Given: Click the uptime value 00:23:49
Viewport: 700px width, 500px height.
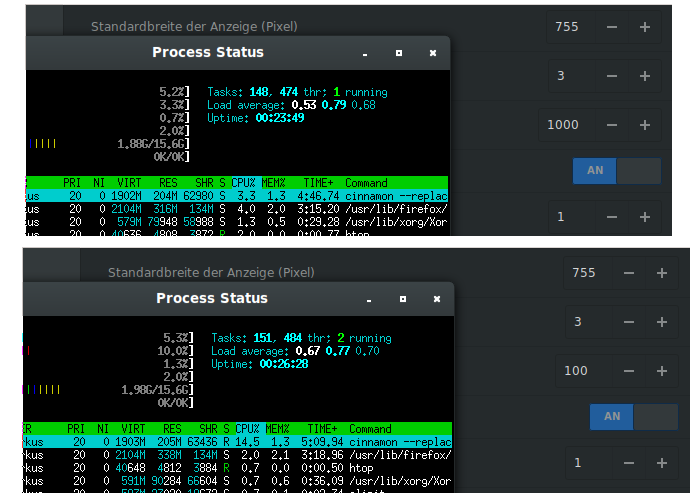Looking at the screenshot, I should point(280,118).
